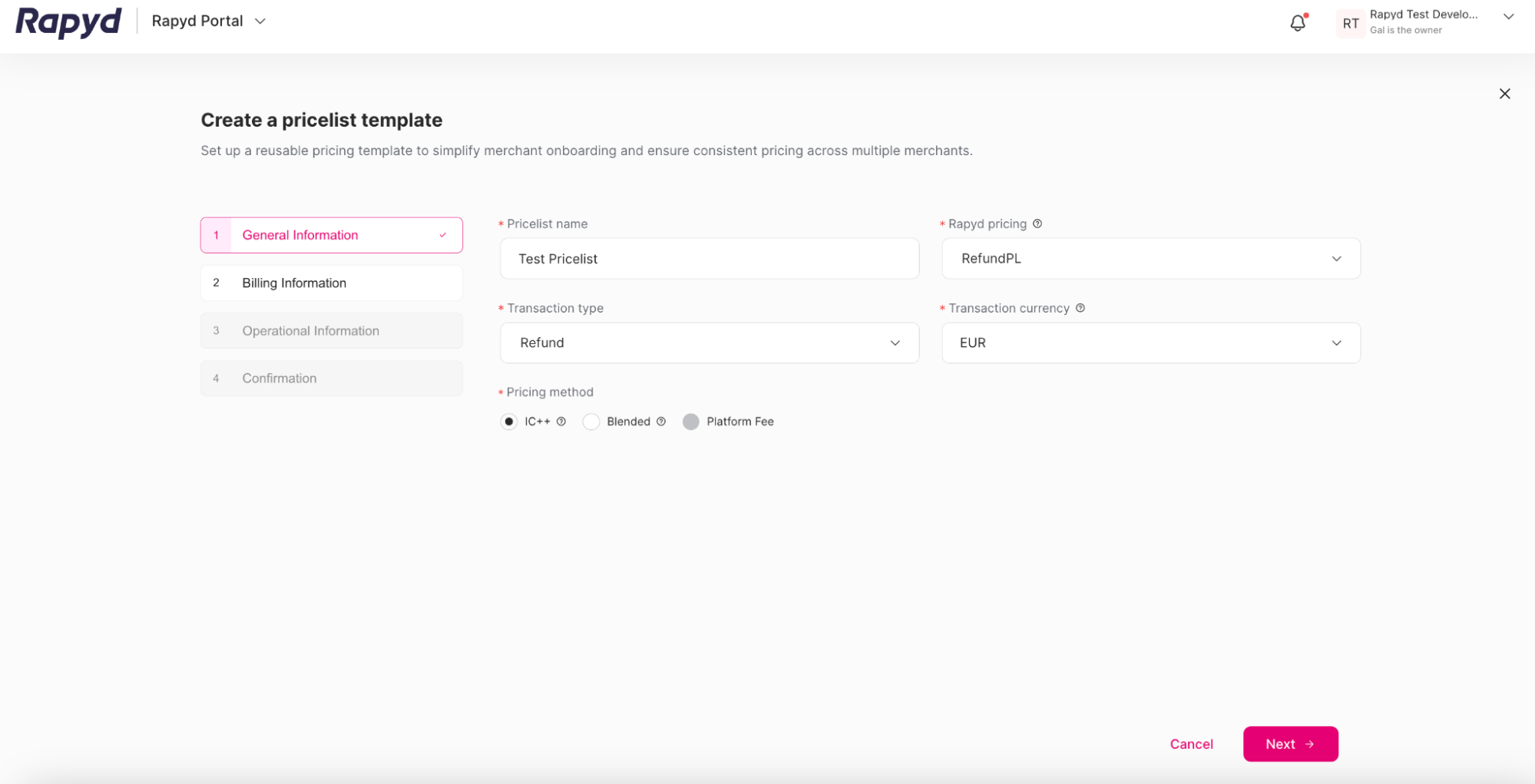Viewport: 1535px width, 784px height.
Task: Click the Next button
Action: click(x=1290, y=743)
